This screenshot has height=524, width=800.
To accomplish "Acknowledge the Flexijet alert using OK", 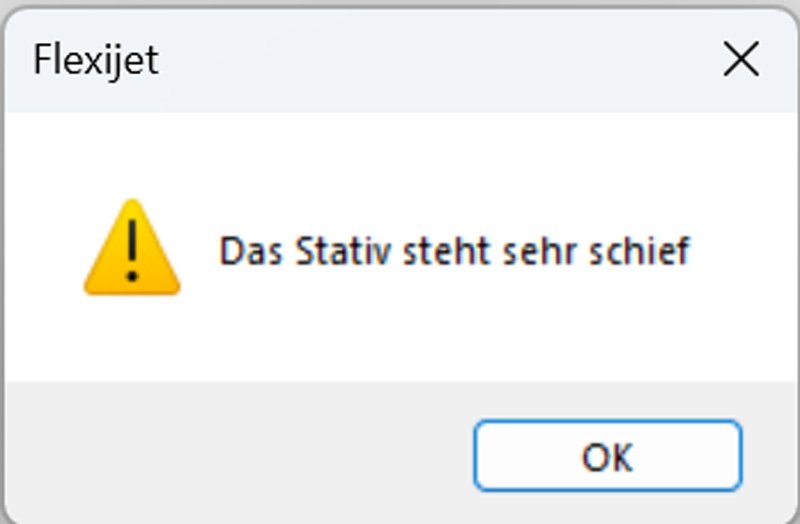I will (608, 456).
